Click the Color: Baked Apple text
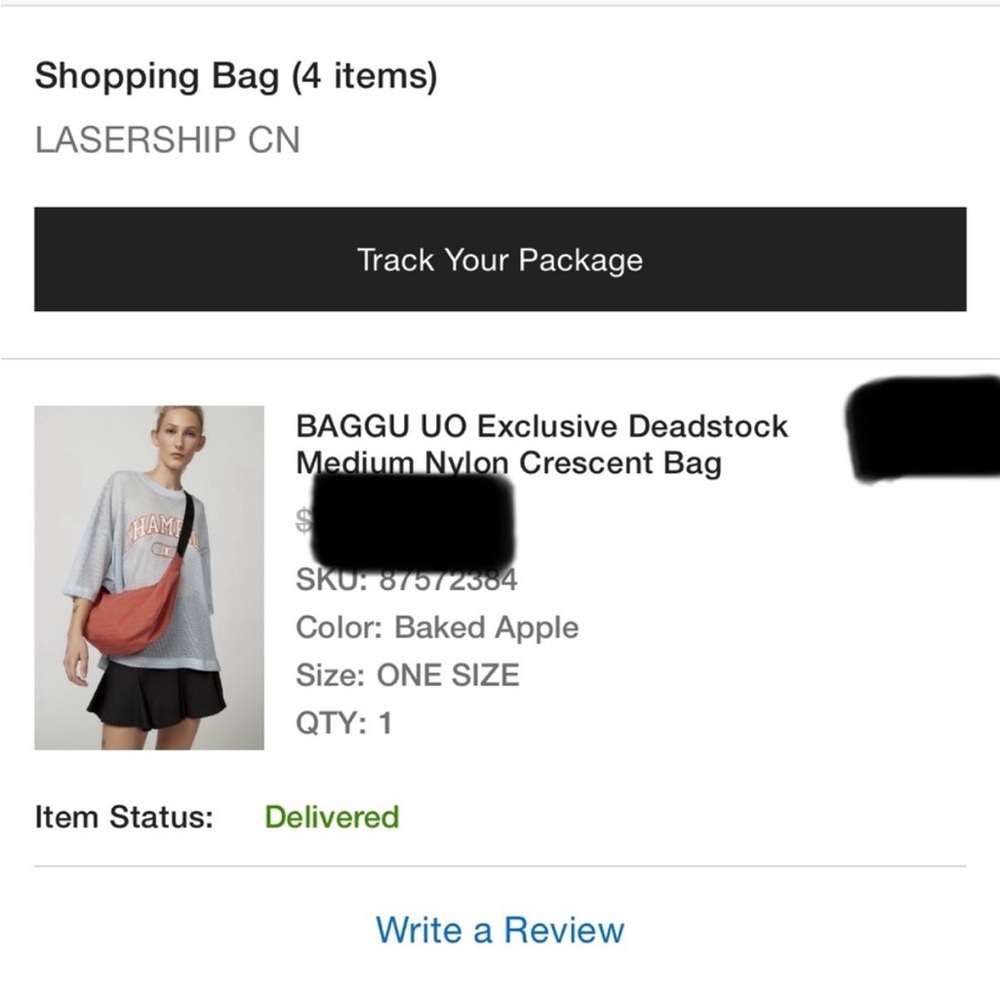Screen dimensions: 1000x1000 437,628
